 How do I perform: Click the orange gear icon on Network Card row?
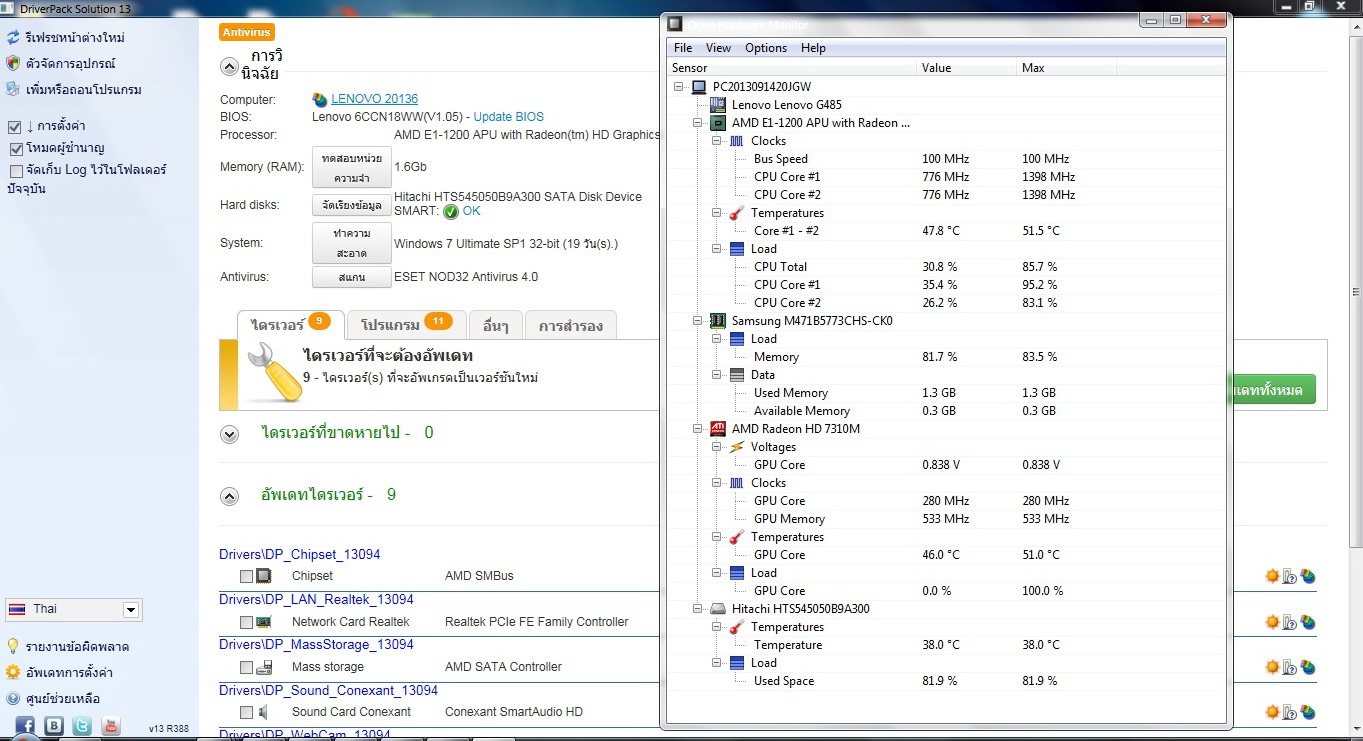1272,622
